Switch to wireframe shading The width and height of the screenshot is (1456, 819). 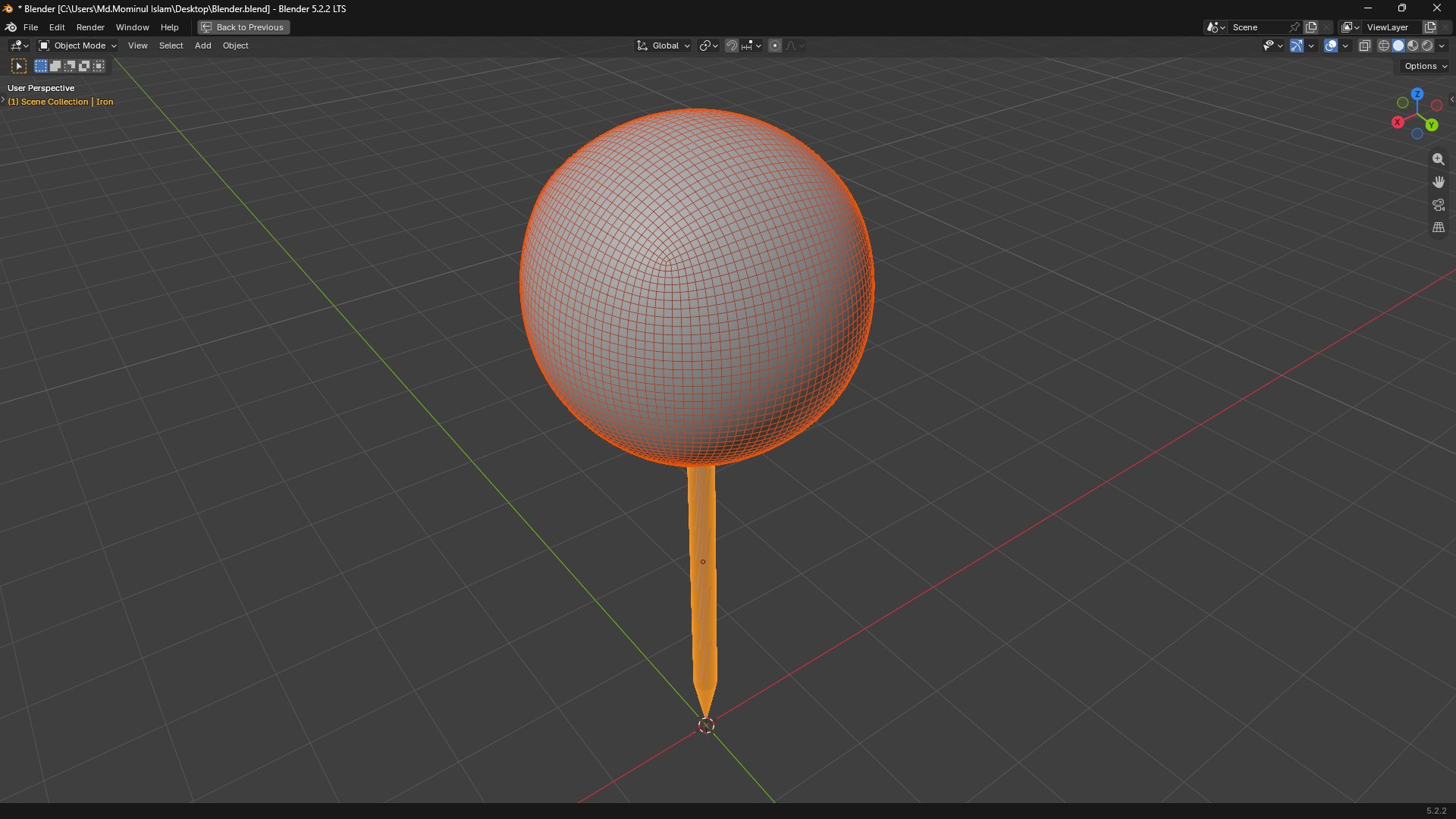click(x=1384, y=46)
